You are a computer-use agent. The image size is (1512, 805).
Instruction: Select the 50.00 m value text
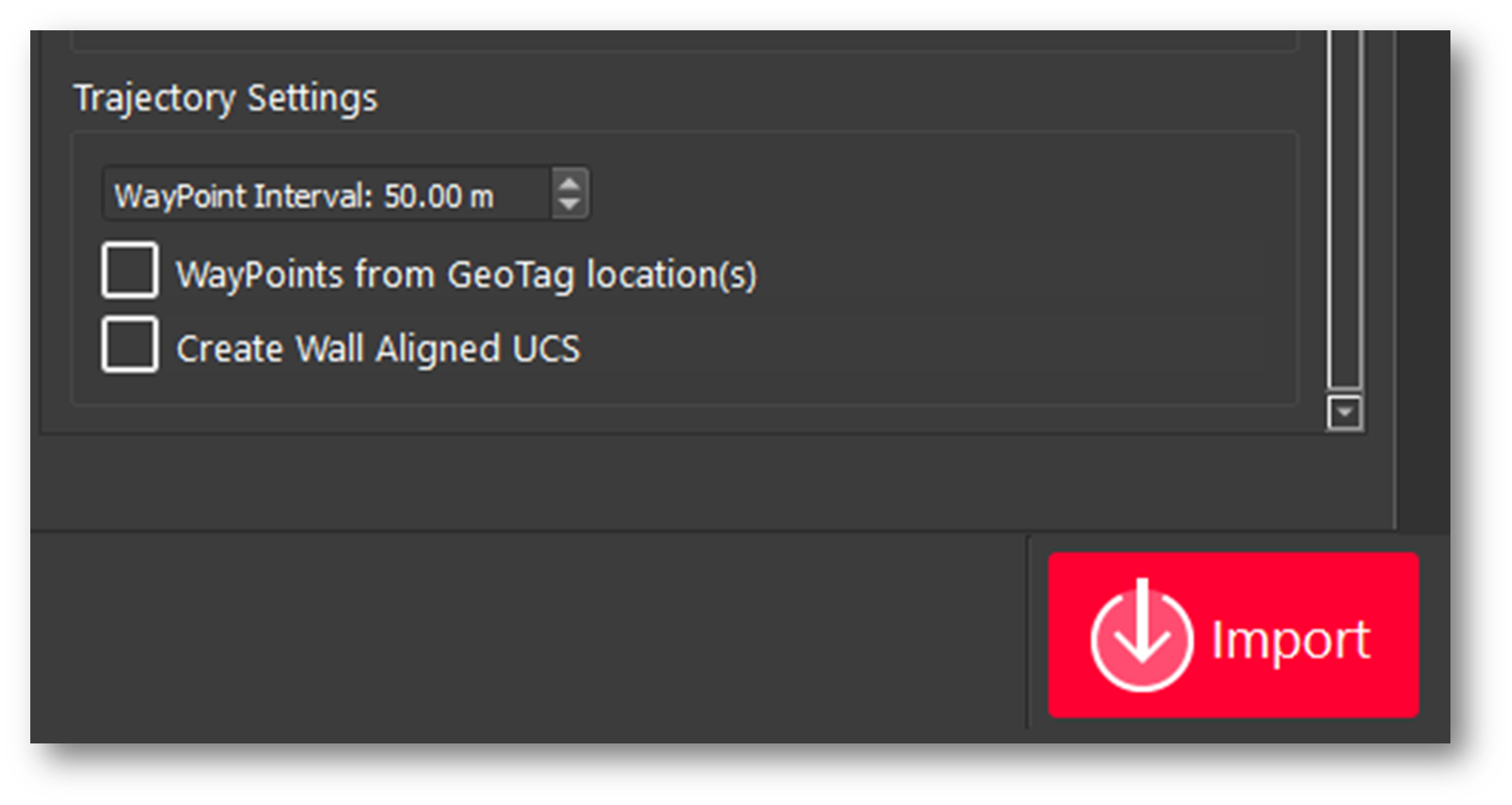click(x=438, y=196)
